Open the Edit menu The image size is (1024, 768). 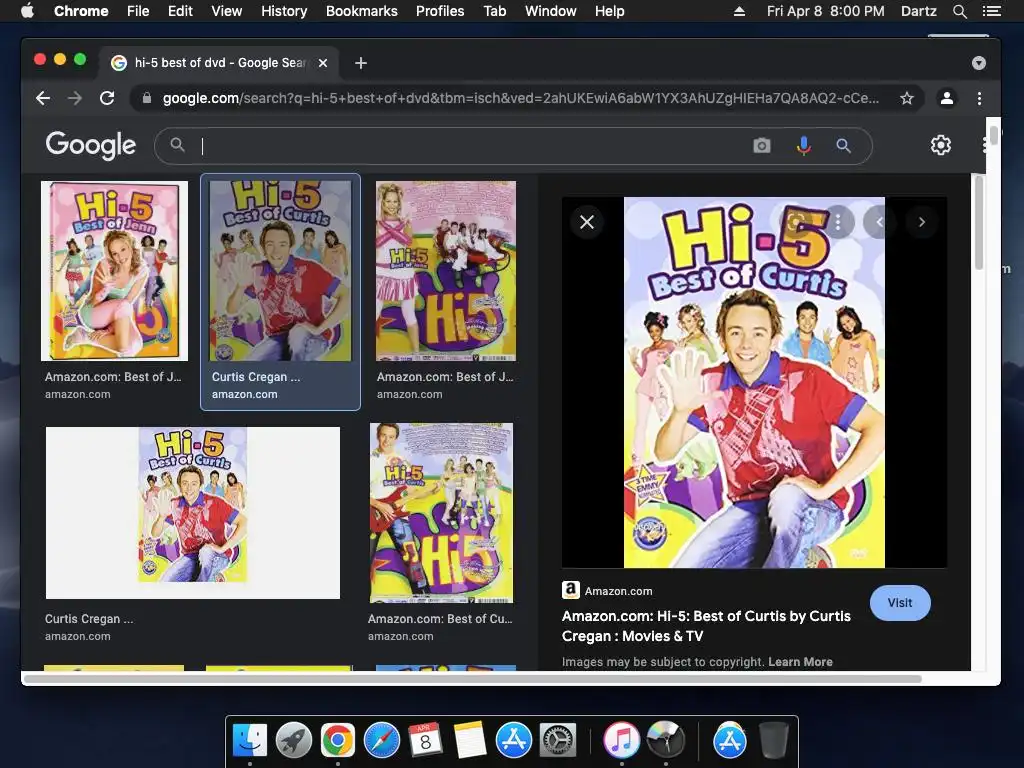click(x=180, y=11)
